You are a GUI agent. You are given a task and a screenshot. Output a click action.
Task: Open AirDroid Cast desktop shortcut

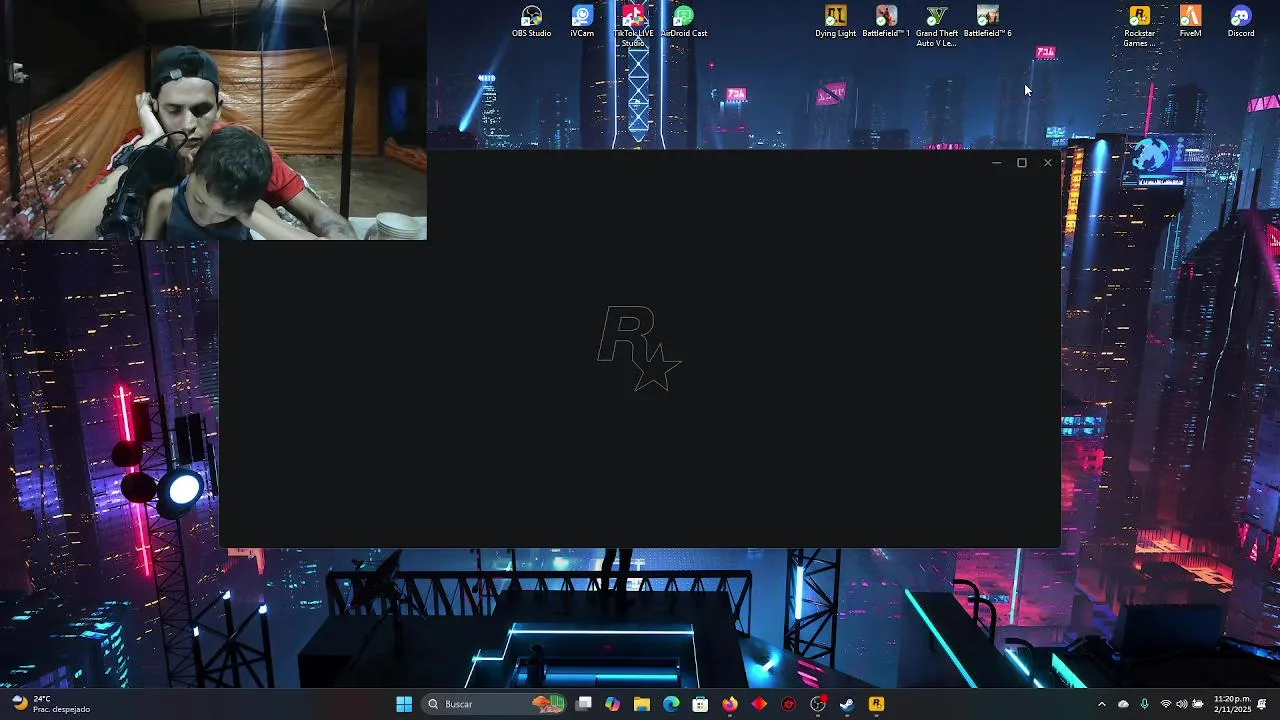point(684,21)
